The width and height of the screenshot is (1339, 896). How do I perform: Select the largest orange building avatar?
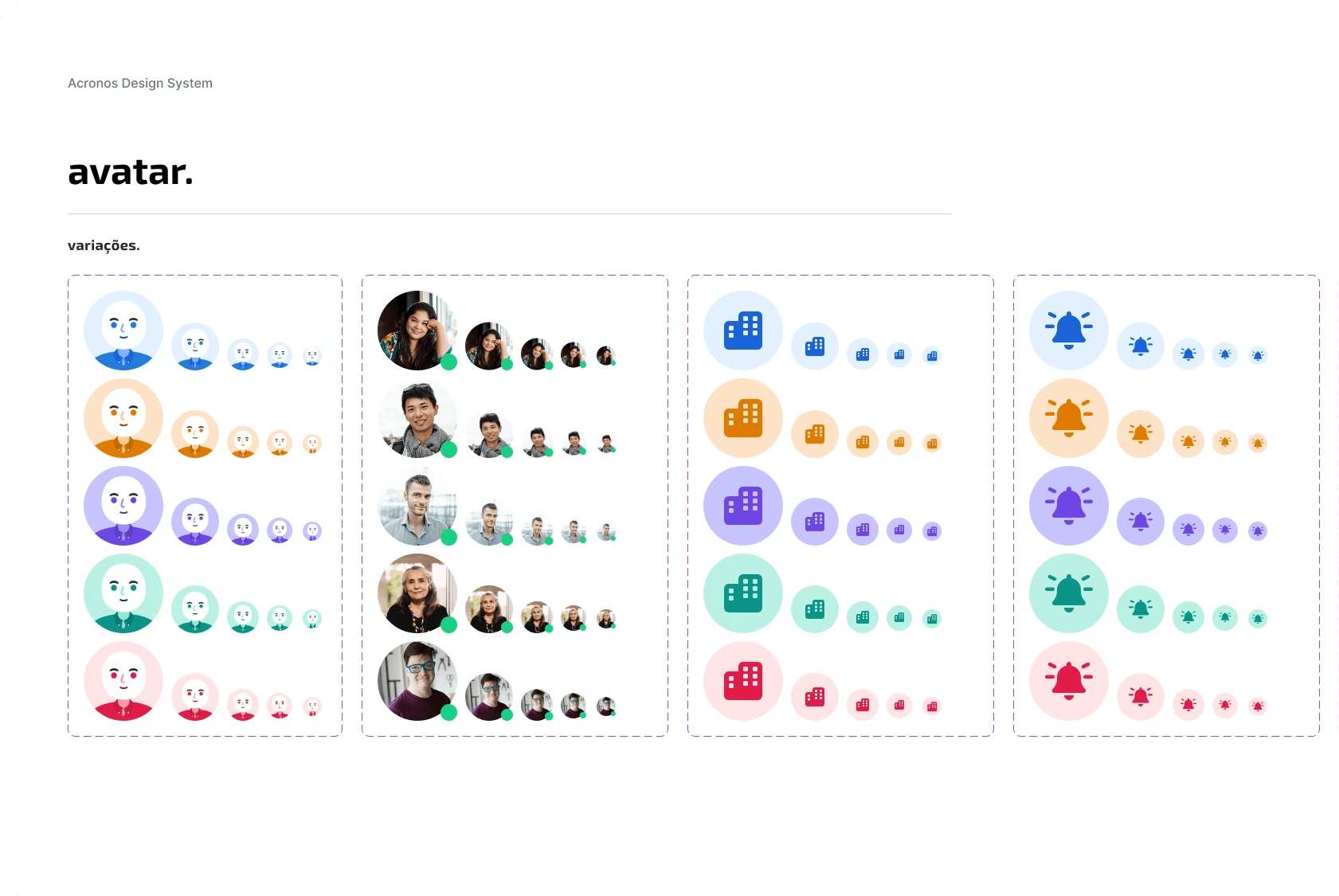tap(743, 418)
